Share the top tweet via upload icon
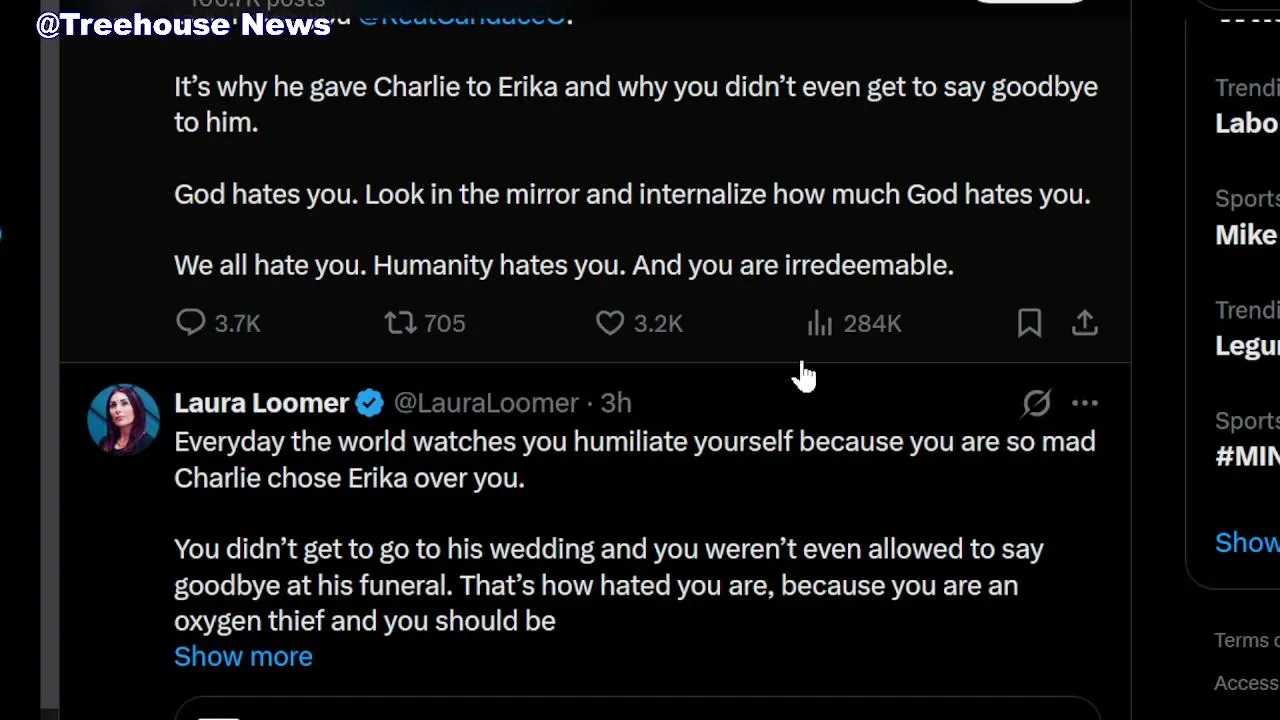Viewport: 1280px width, 720px height. [x=1085, y=323]
